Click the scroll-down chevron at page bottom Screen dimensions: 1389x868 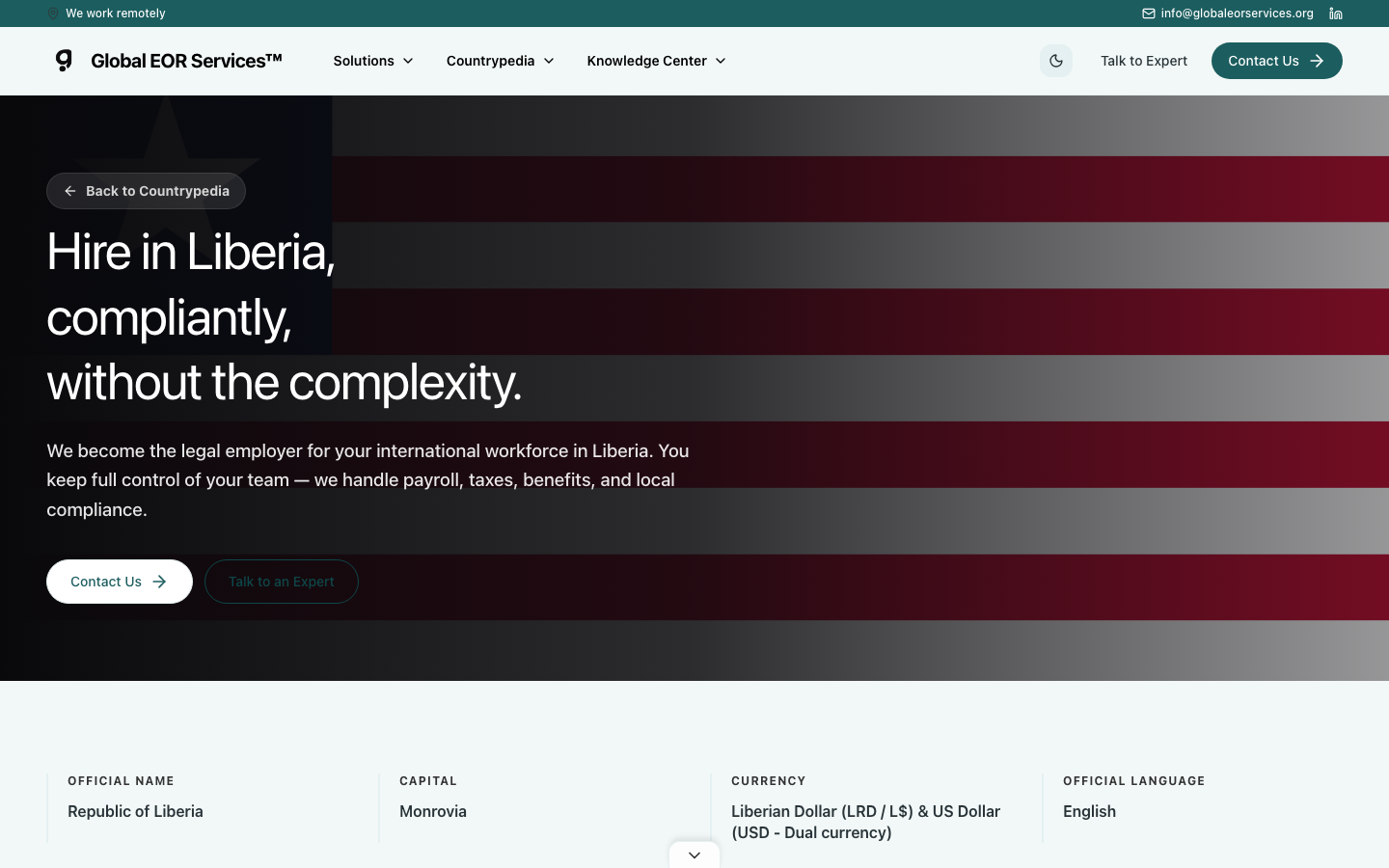[694, 854]
